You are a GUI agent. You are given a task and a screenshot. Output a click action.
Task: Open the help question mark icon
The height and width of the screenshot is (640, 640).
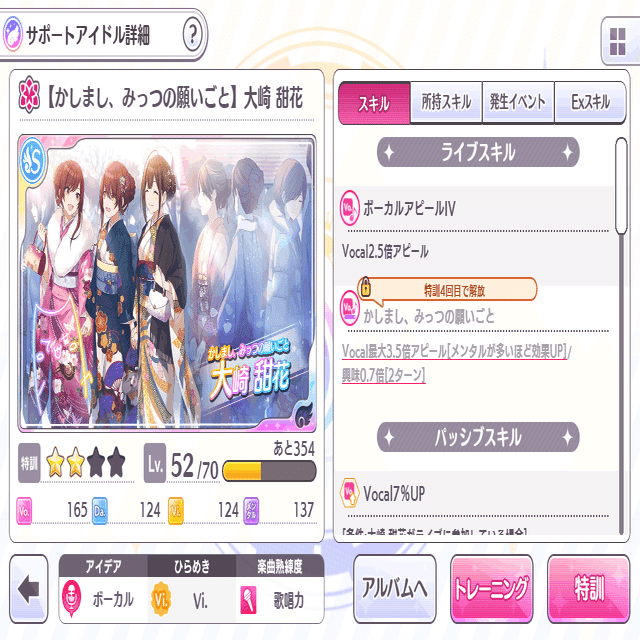192,35
